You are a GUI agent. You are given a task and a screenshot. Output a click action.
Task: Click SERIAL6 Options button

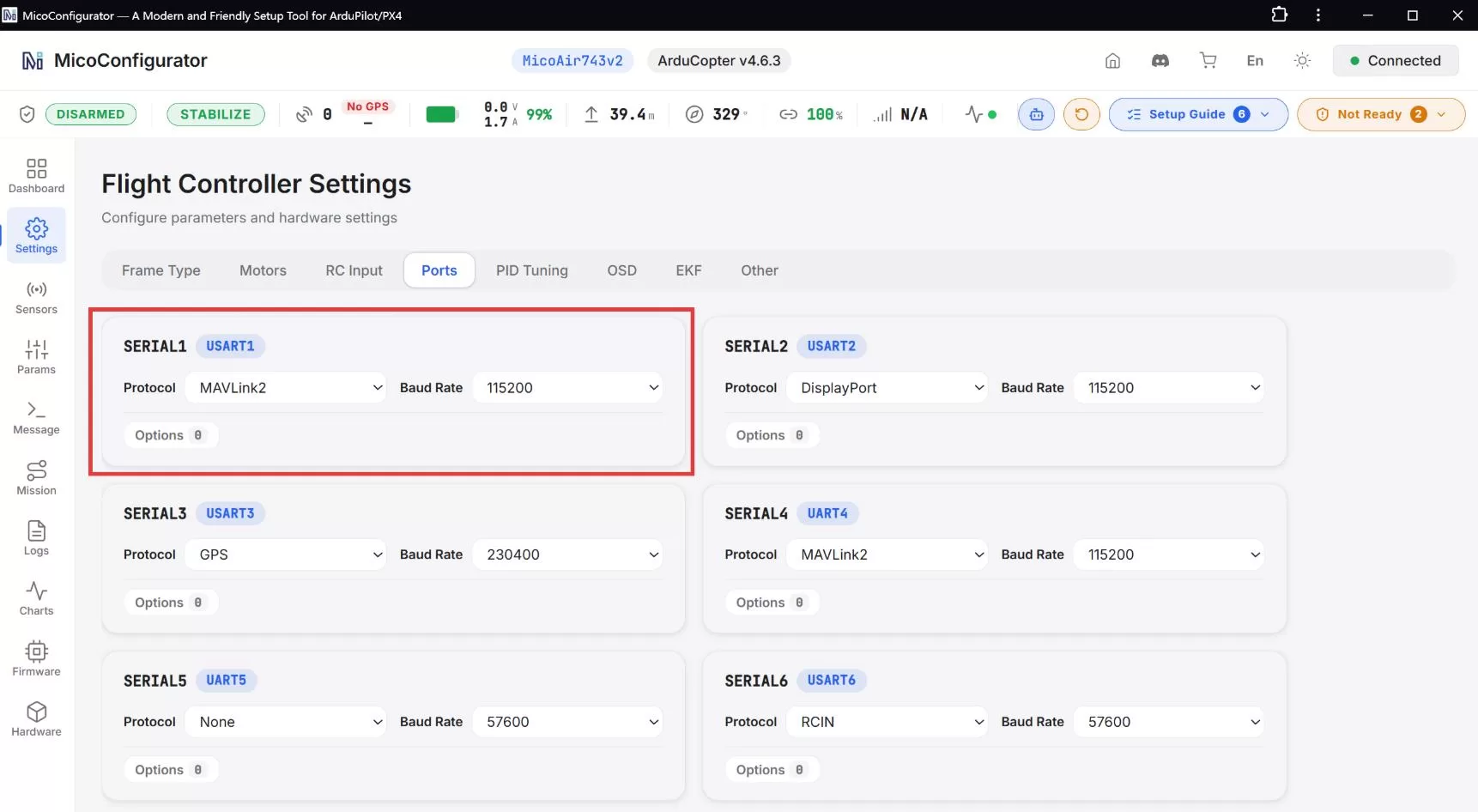pos(772,770)
